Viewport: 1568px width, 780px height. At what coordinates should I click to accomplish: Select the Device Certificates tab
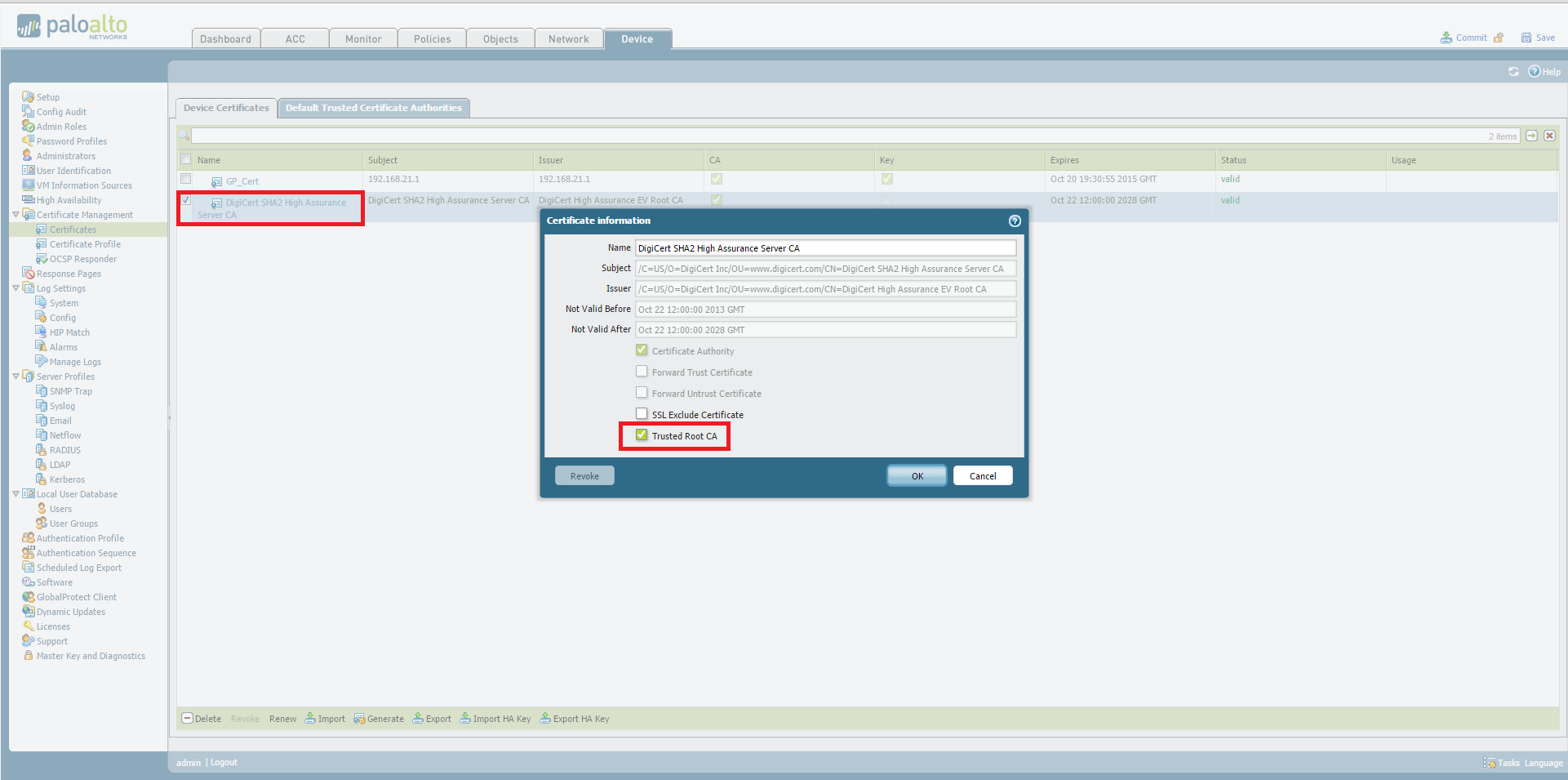coord(226,108)
